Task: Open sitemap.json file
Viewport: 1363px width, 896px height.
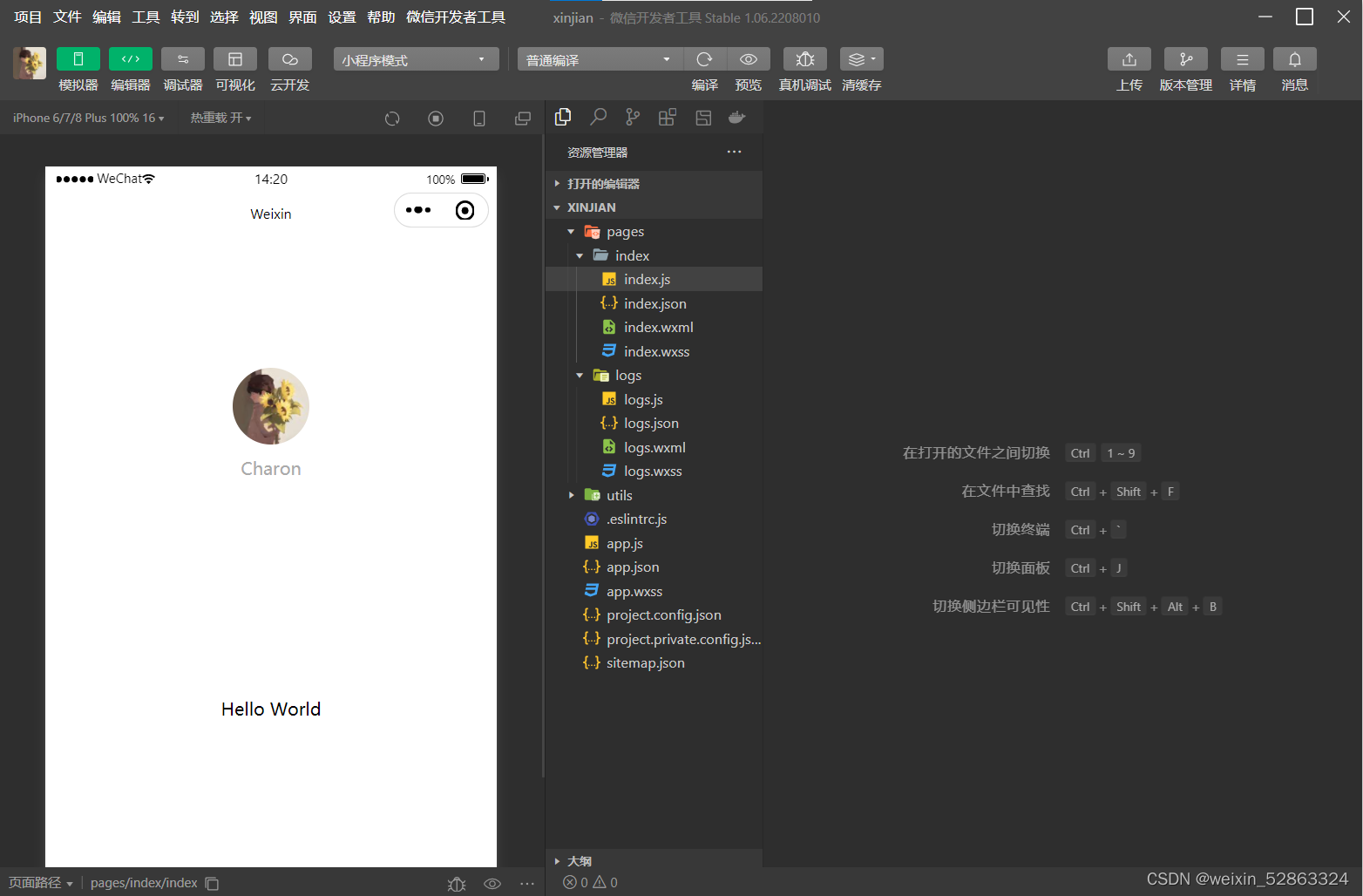Action: pos(654,663)
